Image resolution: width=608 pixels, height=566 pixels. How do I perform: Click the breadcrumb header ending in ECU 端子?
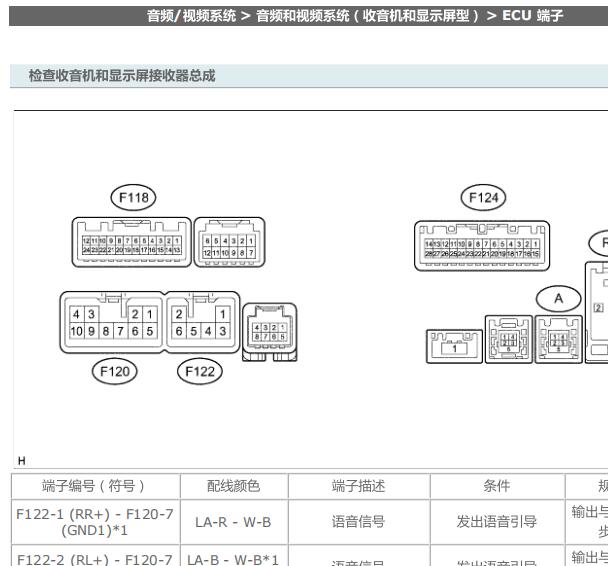tap(354, 16)
